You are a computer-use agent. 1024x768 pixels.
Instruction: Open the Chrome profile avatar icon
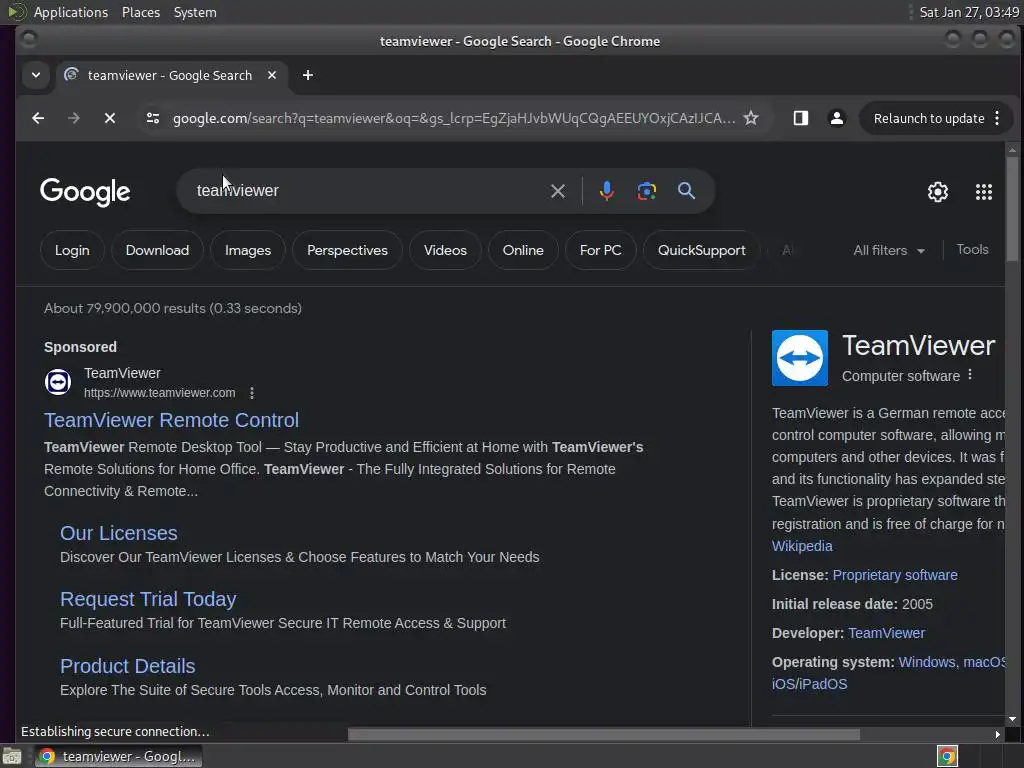click(837, 118)
